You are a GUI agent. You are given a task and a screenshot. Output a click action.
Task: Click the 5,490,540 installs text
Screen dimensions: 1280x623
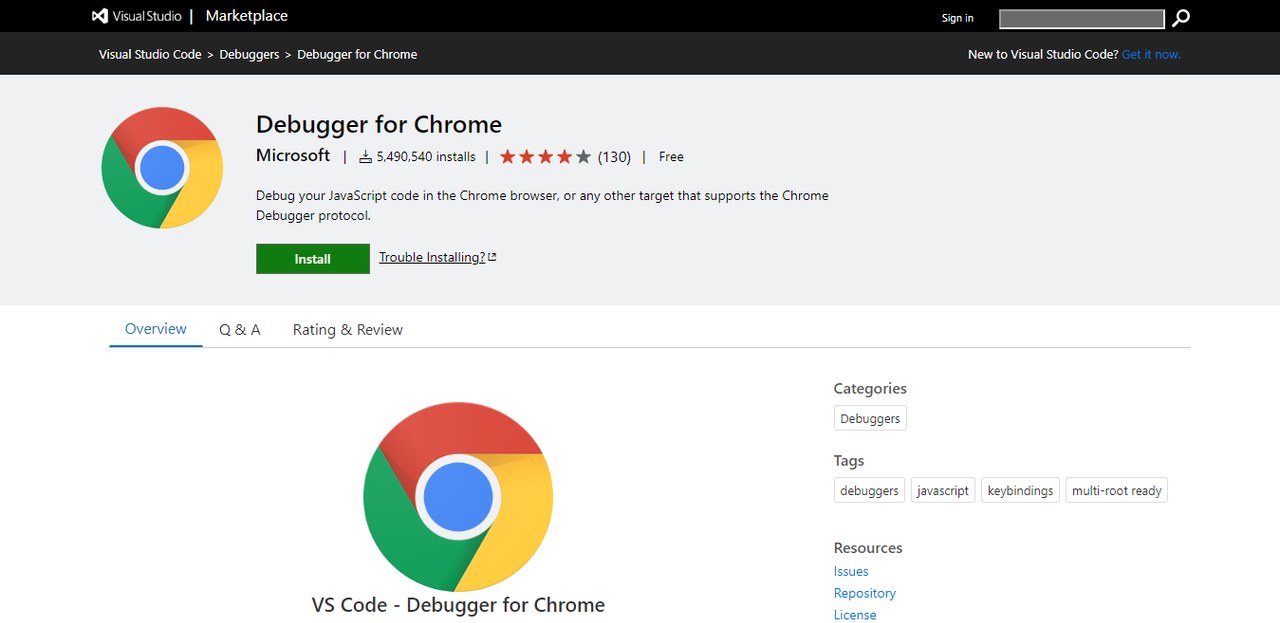(426, 157)
